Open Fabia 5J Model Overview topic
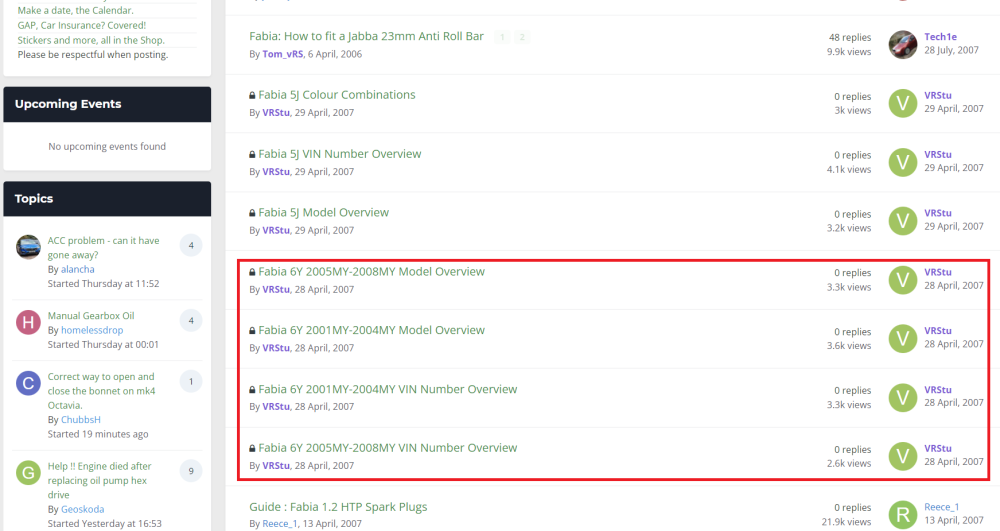This screenshot has height=531, width=1000. coord(323,212)
